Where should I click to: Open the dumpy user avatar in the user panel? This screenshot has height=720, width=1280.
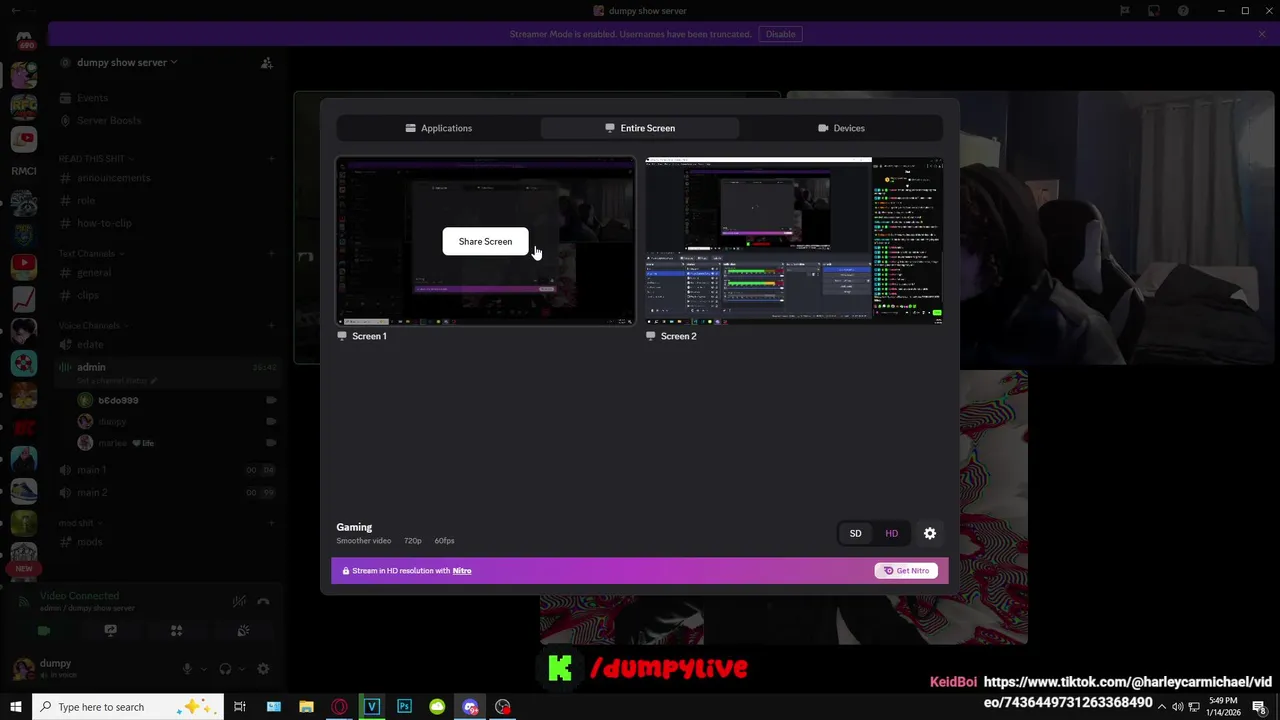pyautogui.click(x=24, y=669)
